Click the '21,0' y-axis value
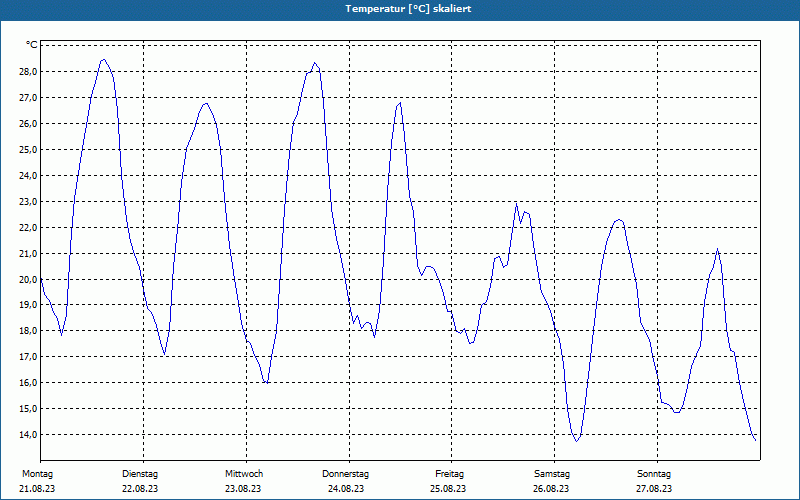 point(28,254)
